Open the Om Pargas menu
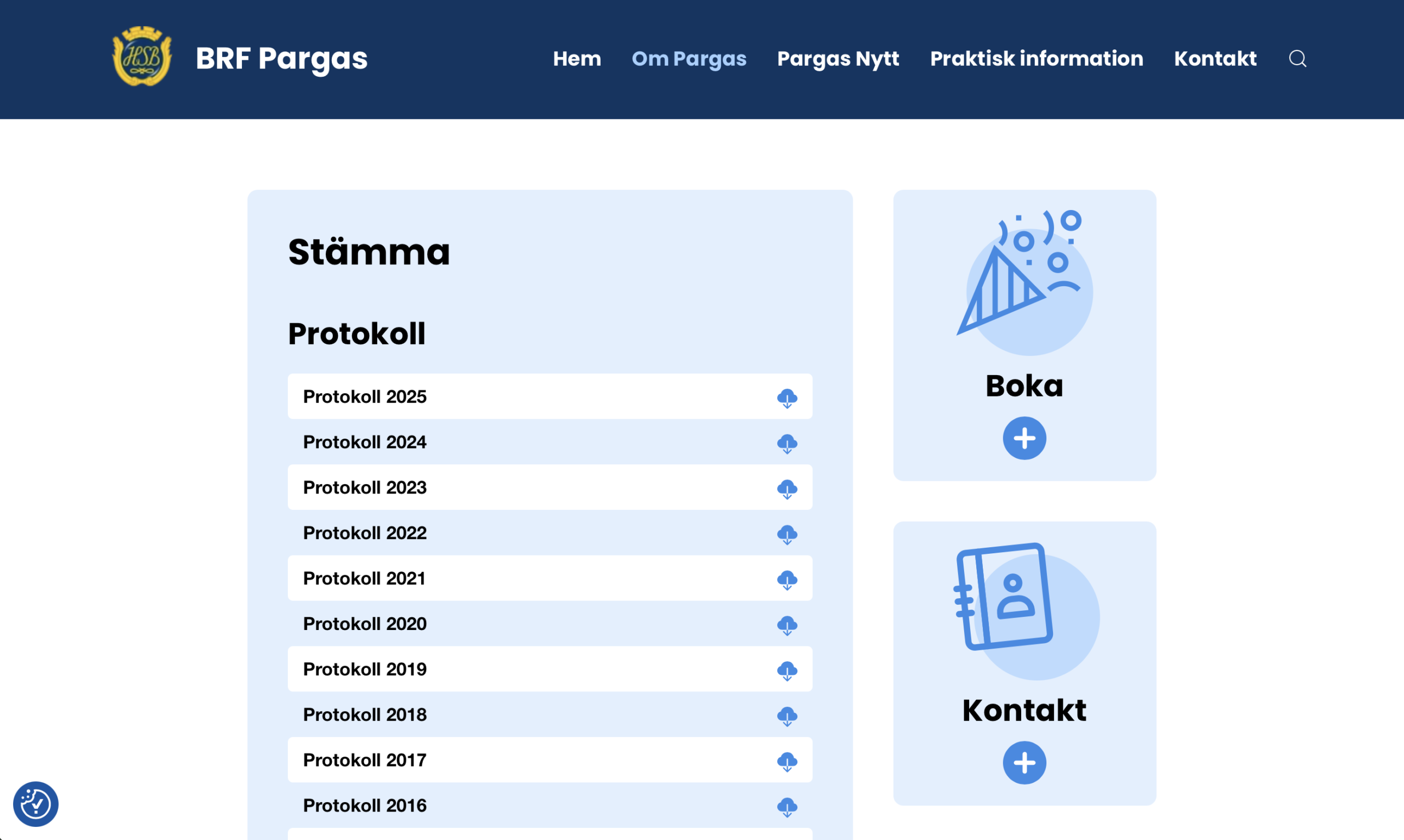The image size is (1404, 840). pyautogui.click(x=688, y=58)
